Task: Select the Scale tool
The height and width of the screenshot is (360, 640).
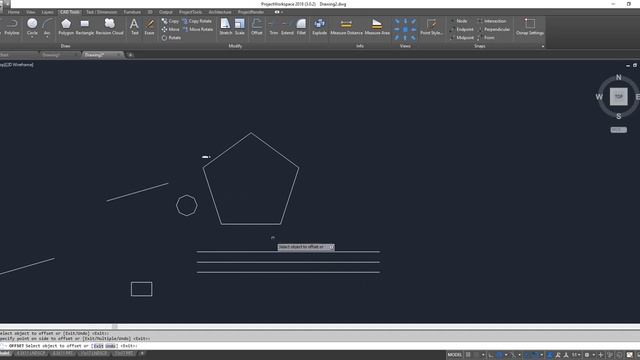Action: [240, 27]
